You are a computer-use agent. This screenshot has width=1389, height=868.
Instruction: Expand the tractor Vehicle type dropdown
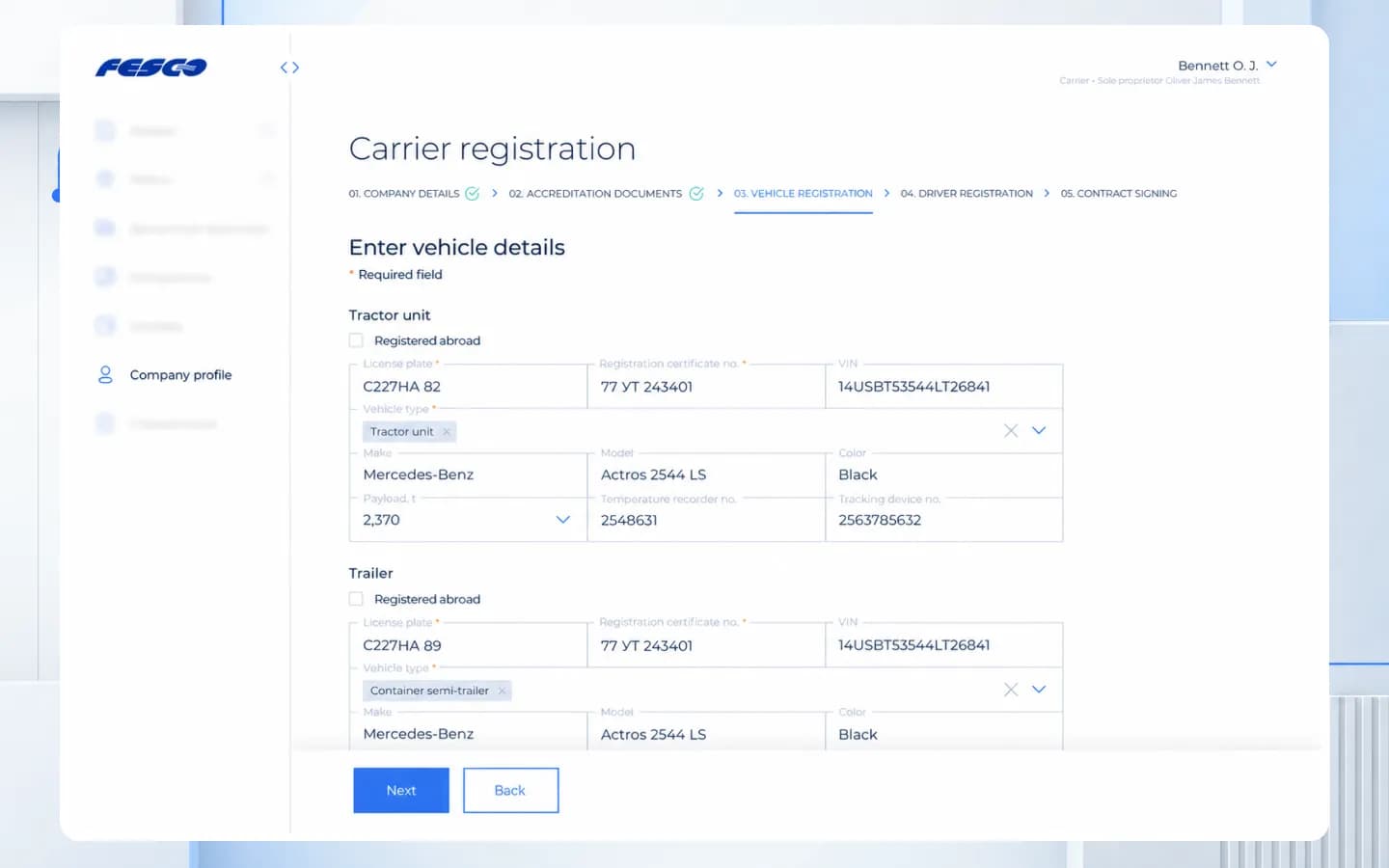[1039, 431]
